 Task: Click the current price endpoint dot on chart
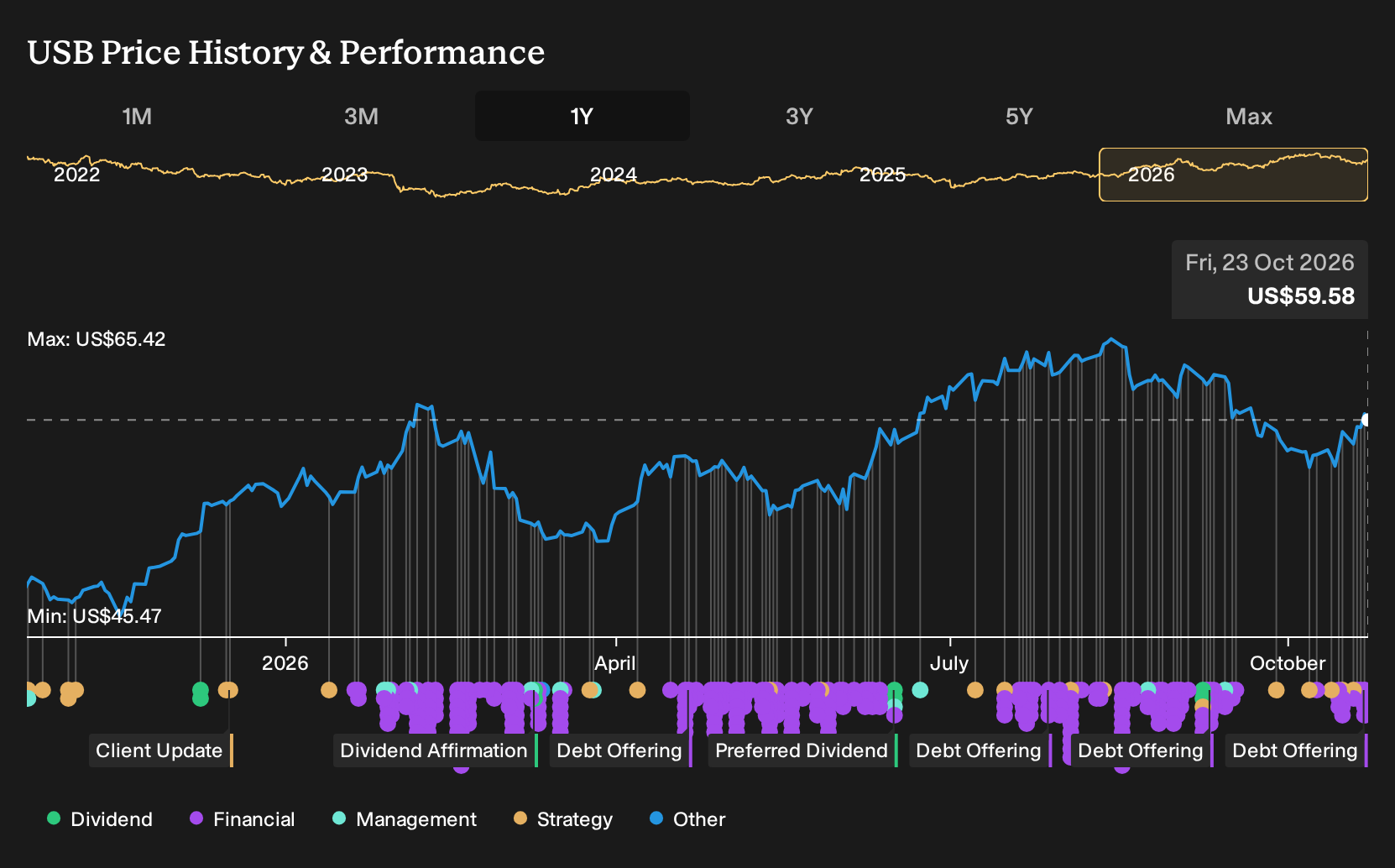pyautogui.click(x=1366, y=420)
